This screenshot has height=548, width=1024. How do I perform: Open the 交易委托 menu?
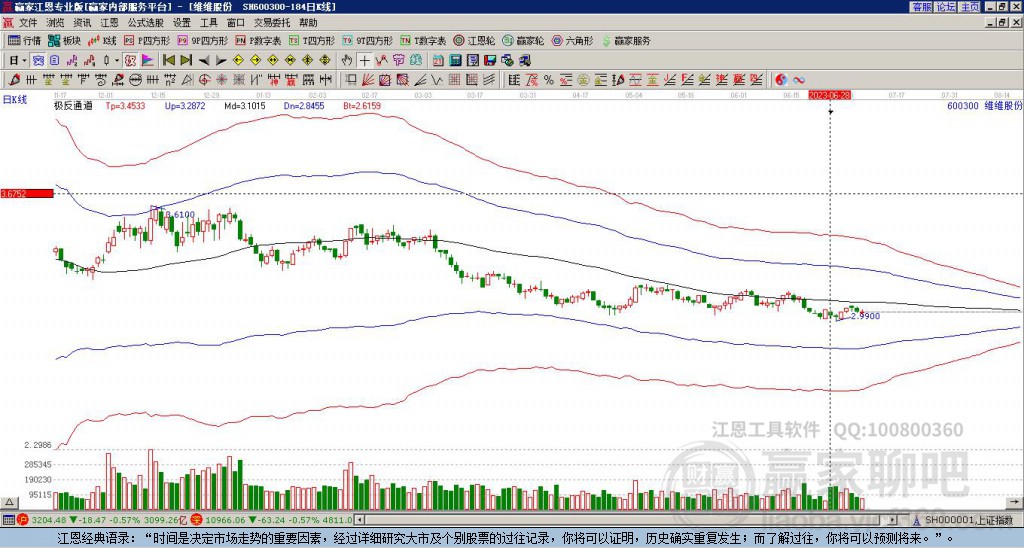click(x=272, y=23)
